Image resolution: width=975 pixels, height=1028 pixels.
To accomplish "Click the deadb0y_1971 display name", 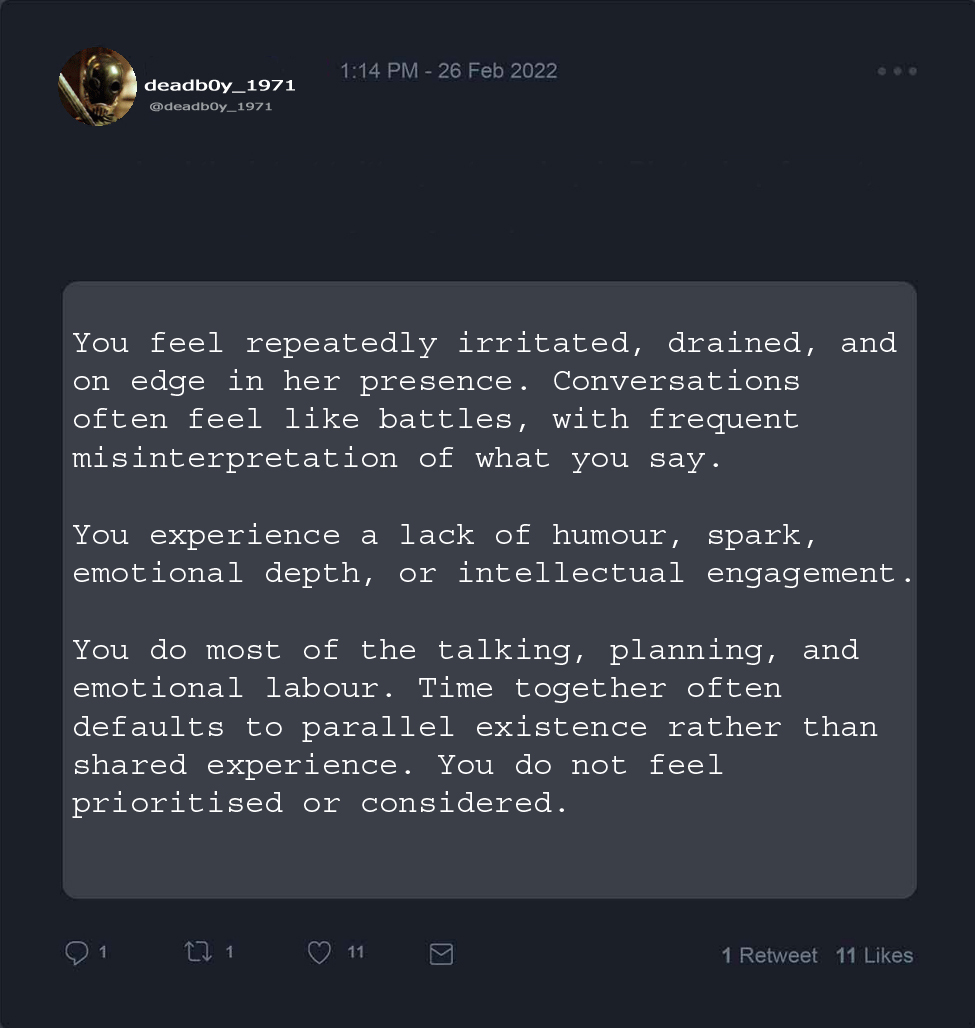I will [x=219, y=85].
